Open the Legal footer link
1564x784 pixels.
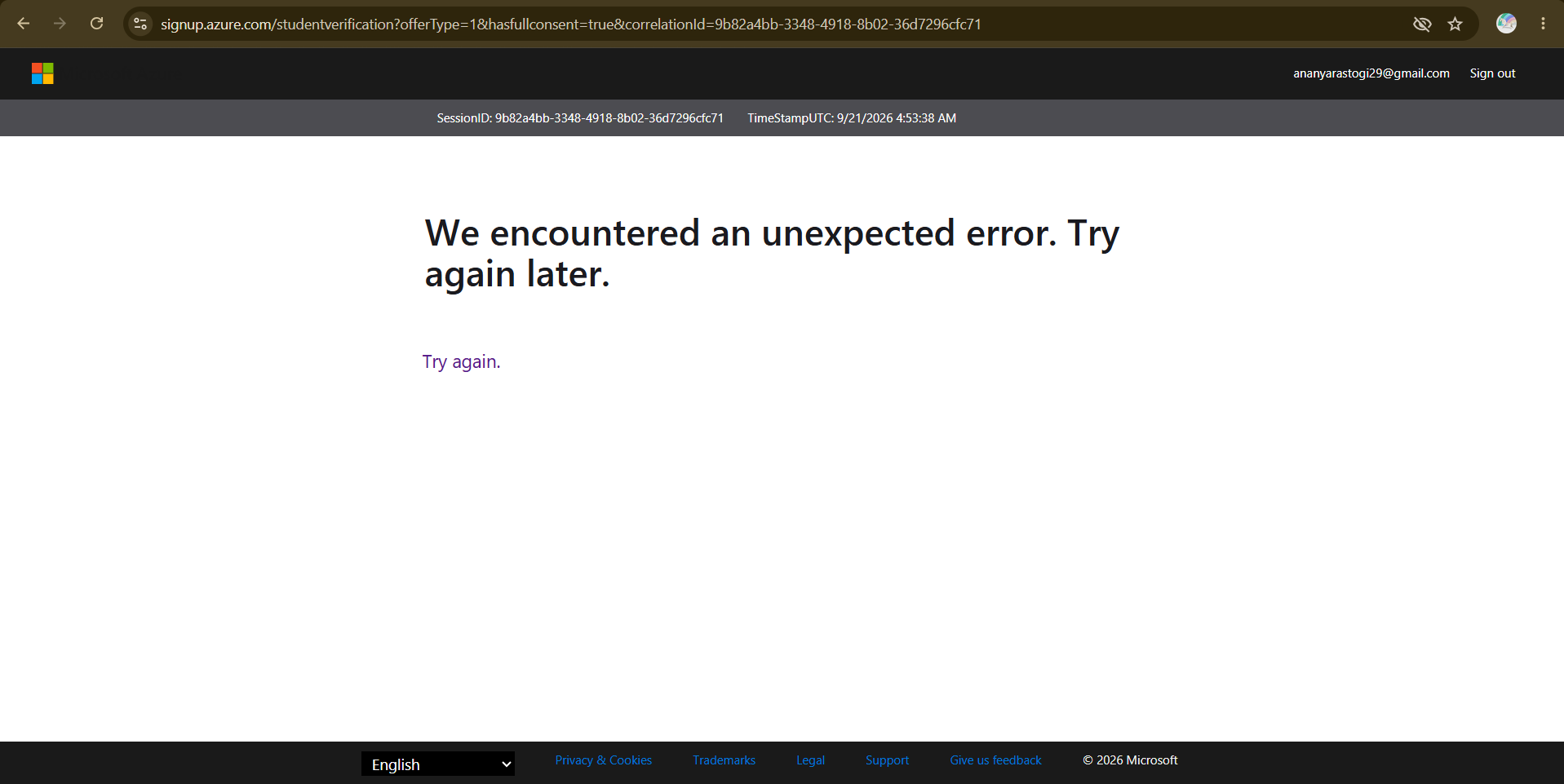point(810,760)
